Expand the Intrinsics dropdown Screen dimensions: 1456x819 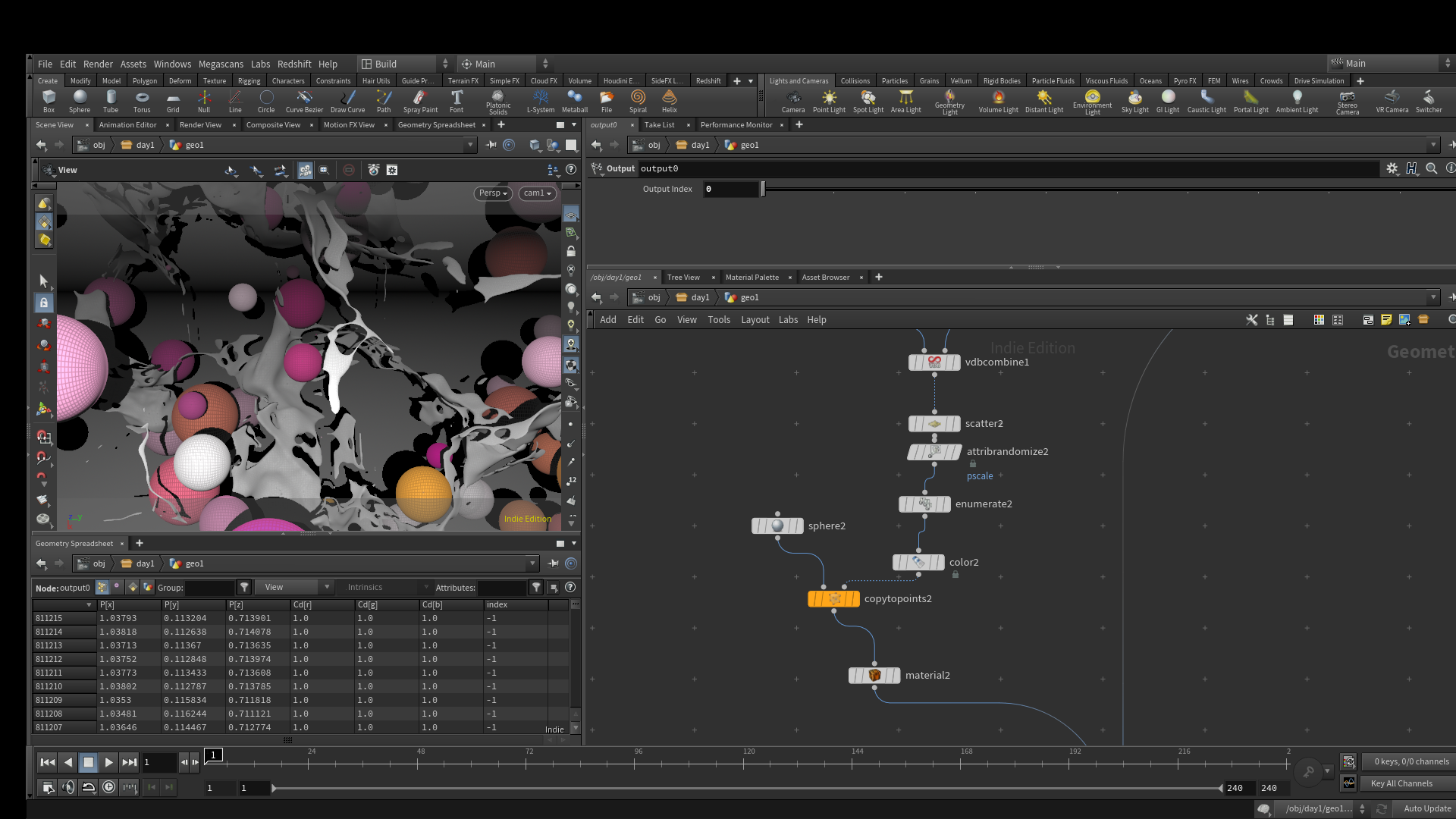click(387, 588)
